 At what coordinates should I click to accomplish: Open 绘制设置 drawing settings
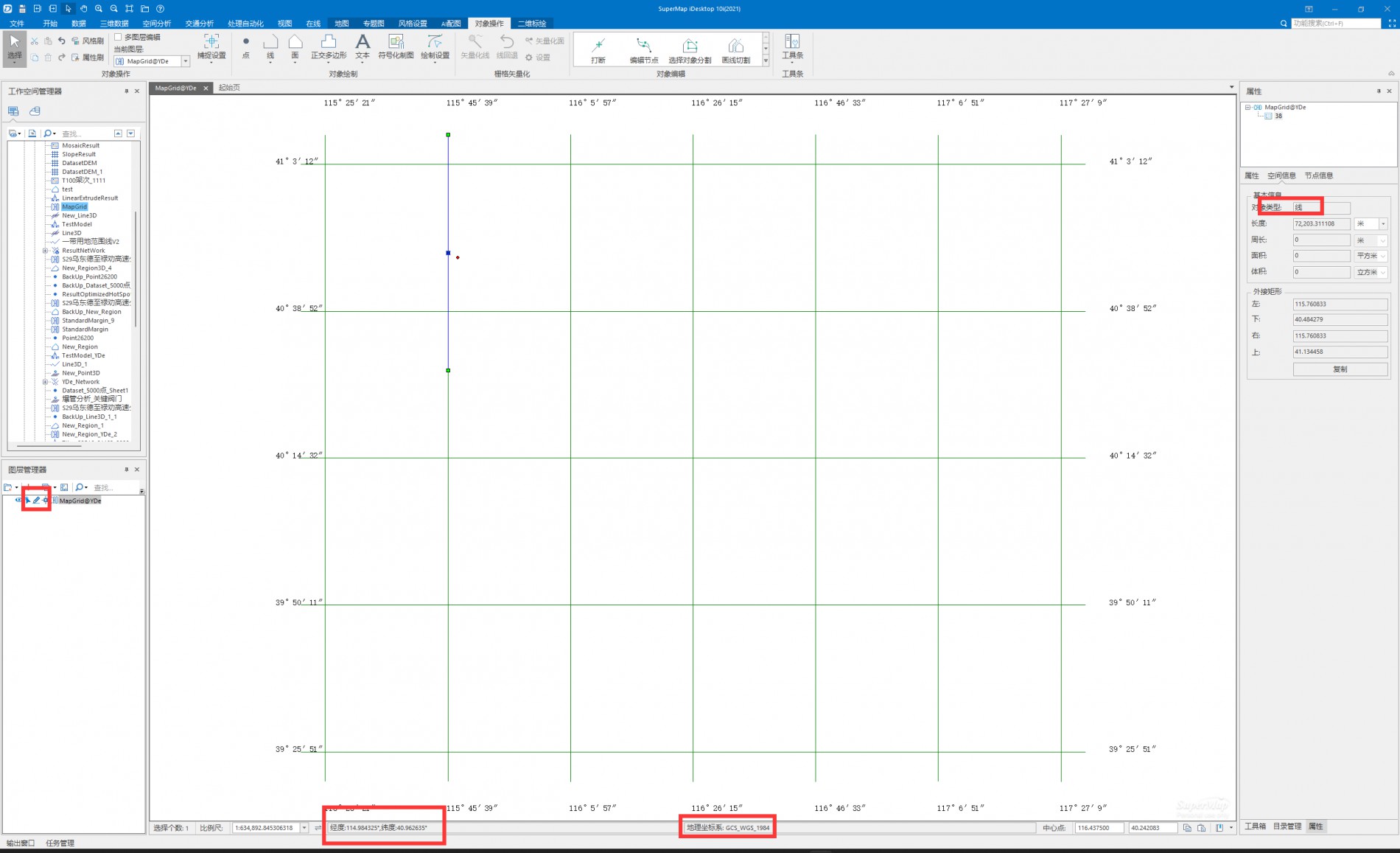pos(435,48)
